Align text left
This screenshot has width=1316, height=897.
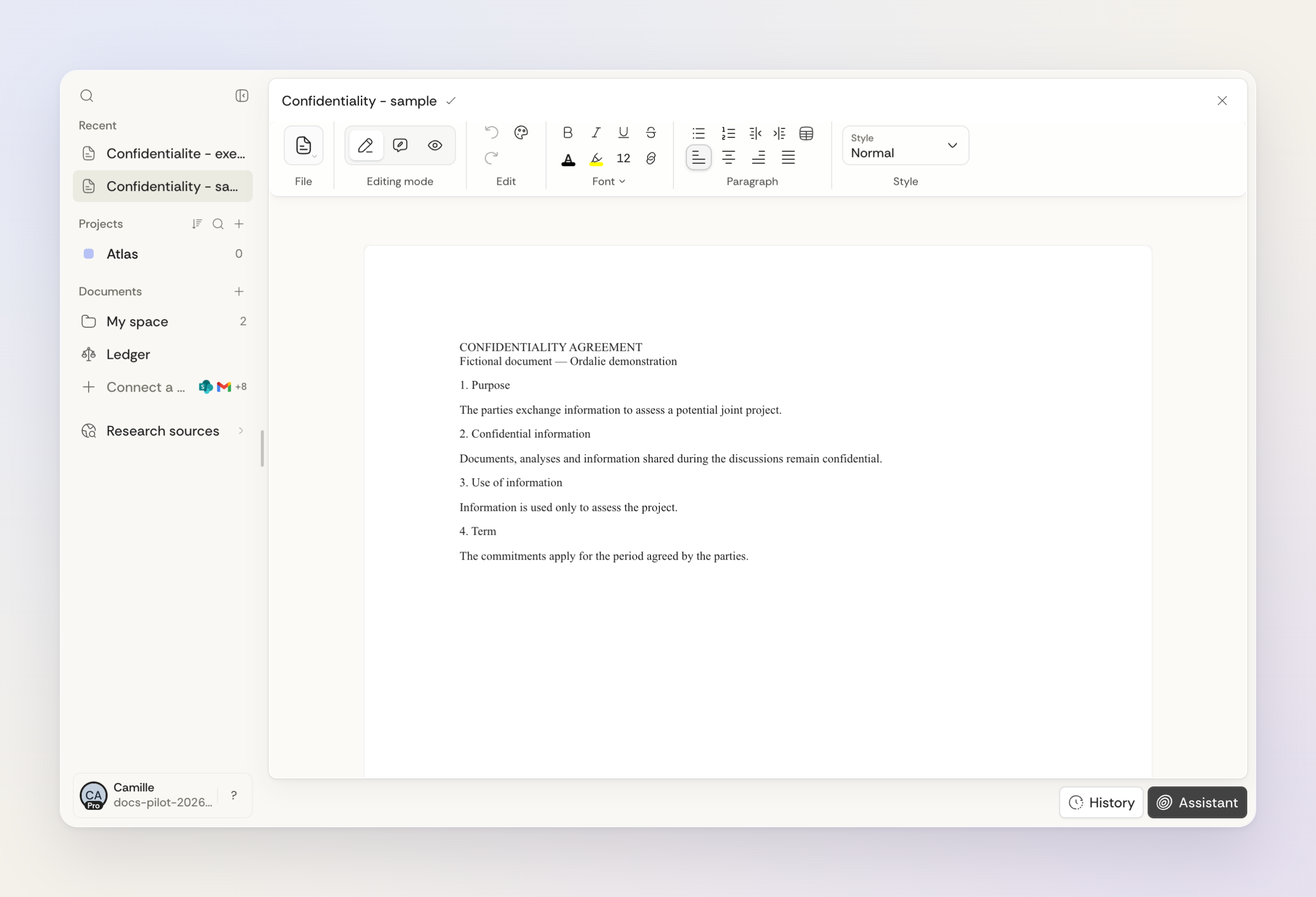pyautogui.click(x=698, y=157)
